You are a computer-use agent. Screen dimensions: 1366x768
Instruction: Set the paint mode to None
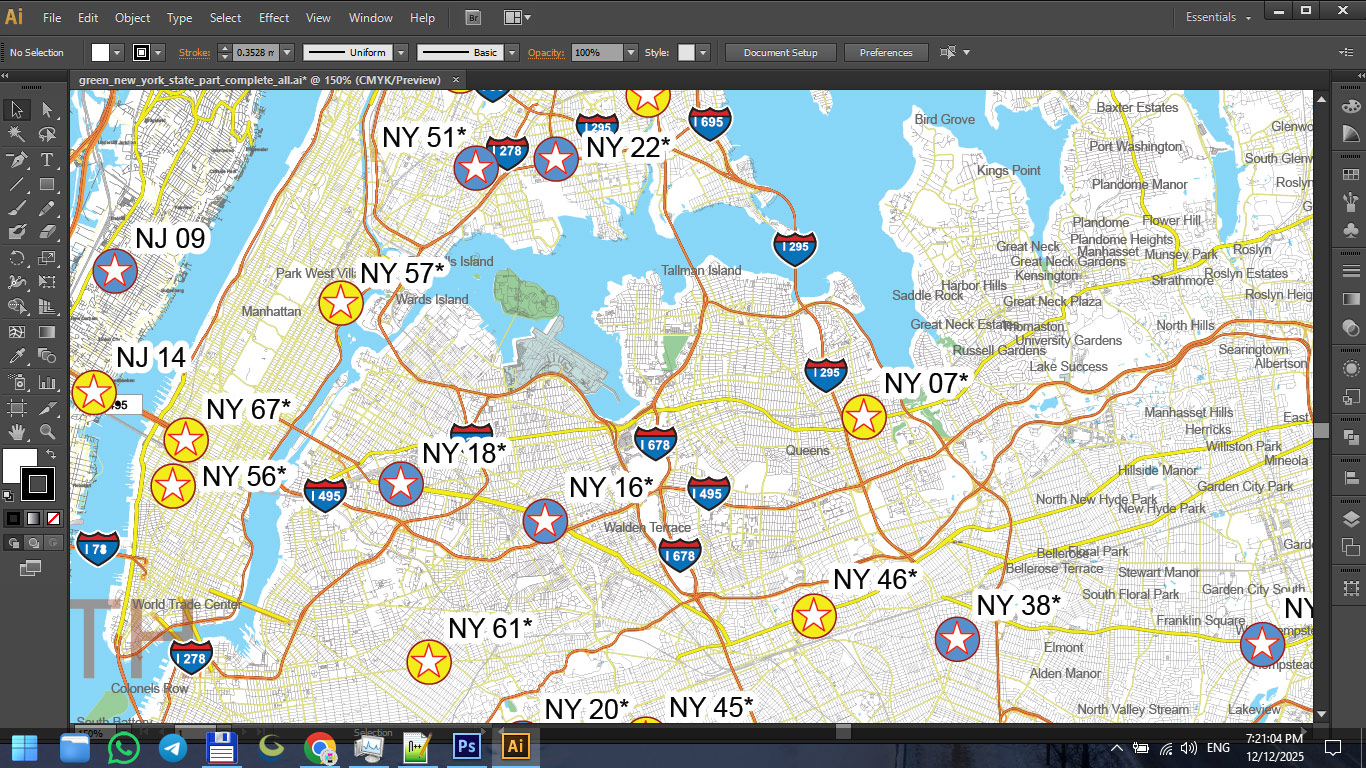54,518
